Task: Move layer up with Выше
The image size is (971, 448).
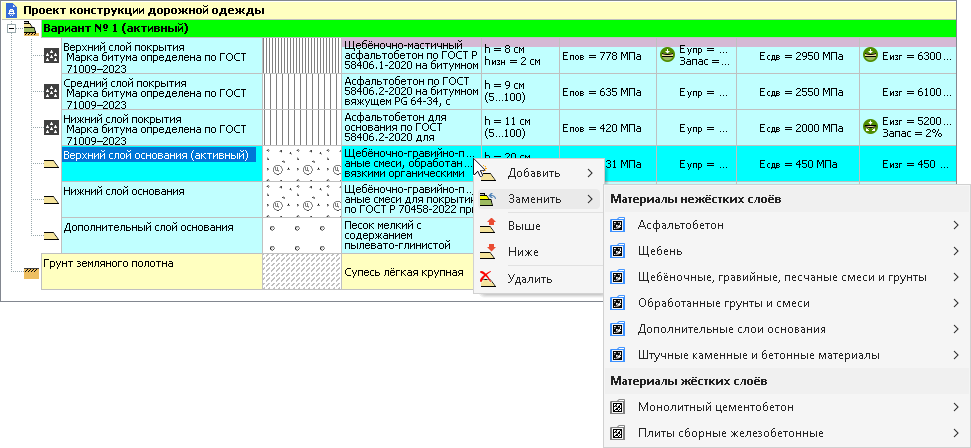Action: (x=524, y=226)
